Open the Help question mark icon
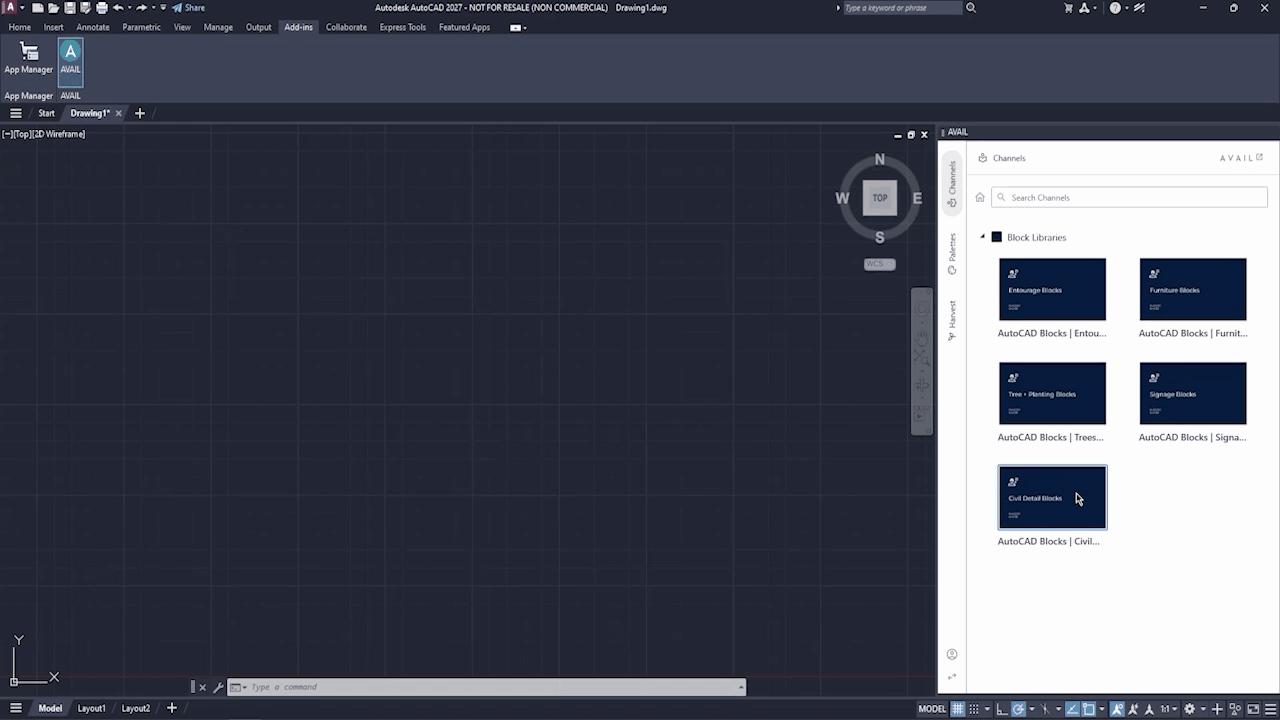This screenshot has width=1280, height=720. [1115, 8]
